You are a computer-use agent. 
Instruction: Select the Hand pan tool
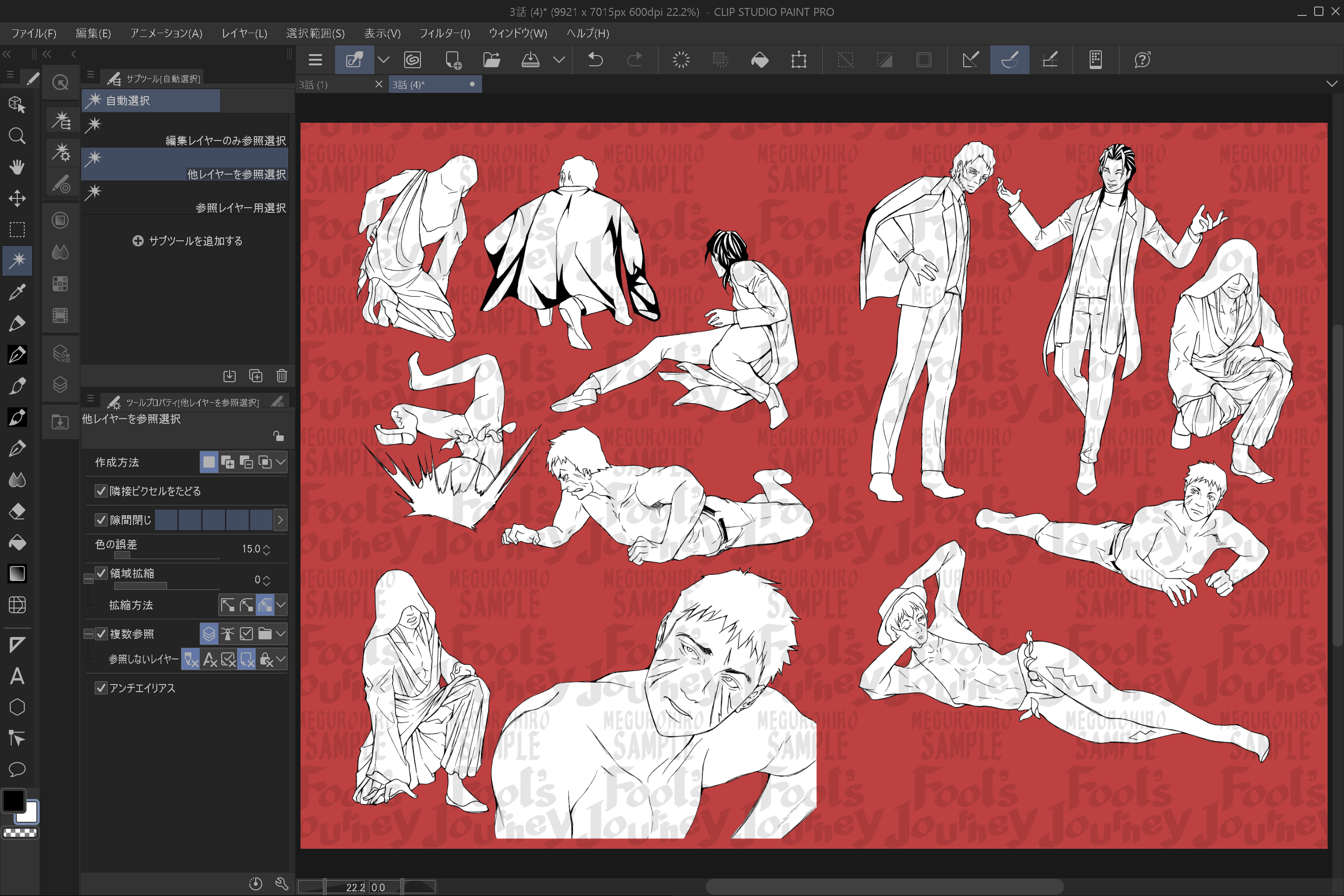tap(17, 168)
